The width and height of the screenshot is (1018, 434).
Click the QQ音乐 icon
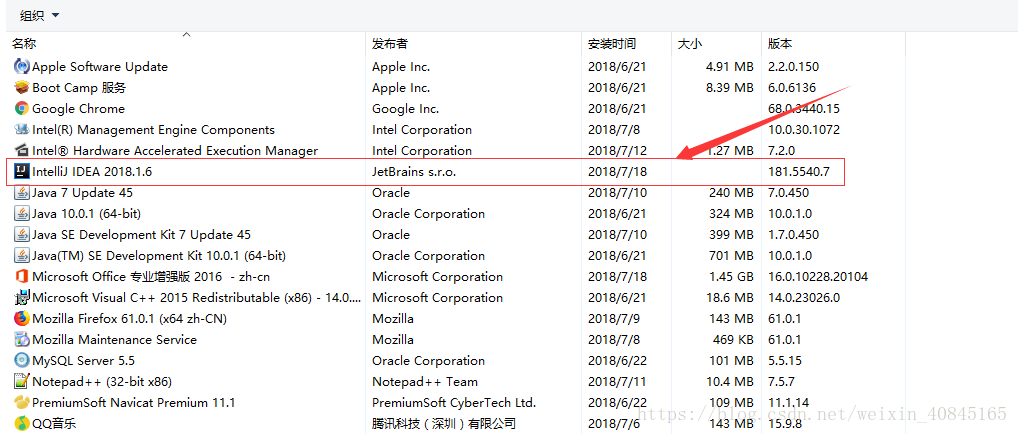(21, 424)
